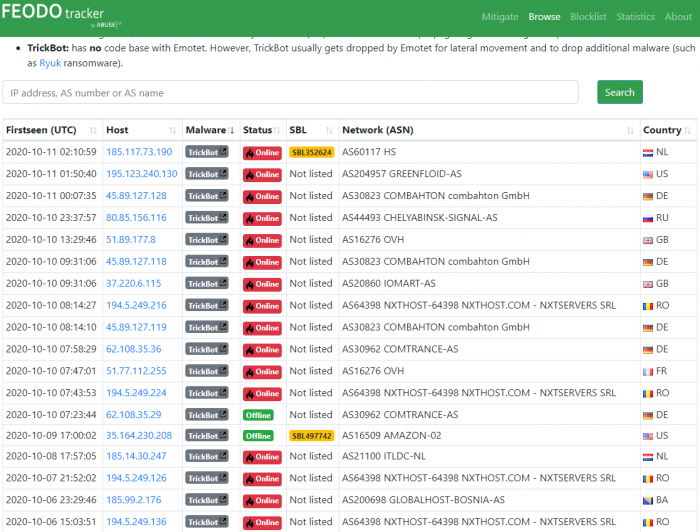The image size is (700, 532).
Task: Sort table by Host column arrows
Action: click(x=172, y=130)
